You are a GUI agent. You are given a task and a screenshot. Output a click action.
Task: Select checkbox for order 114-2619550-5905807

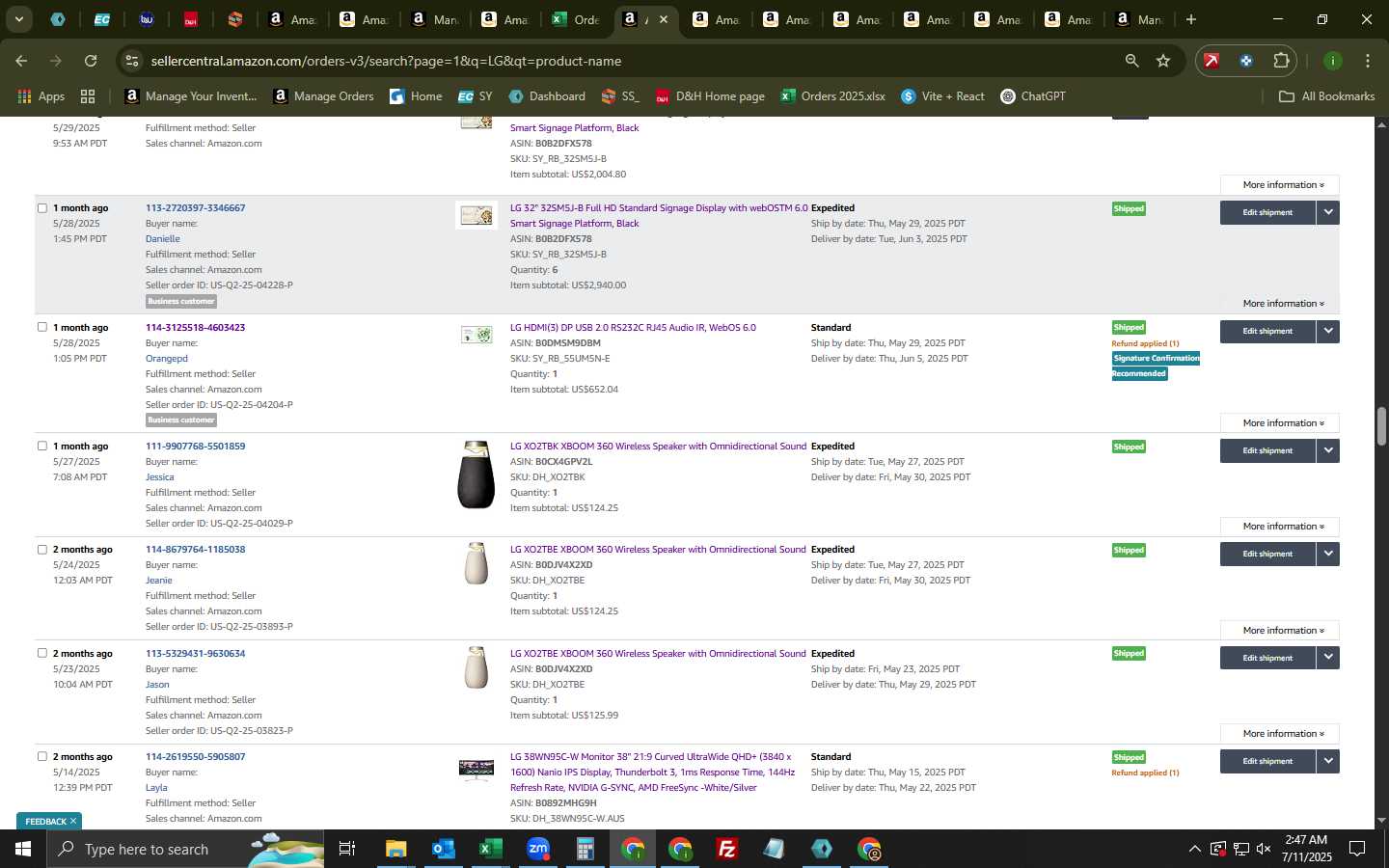[41, 756]
